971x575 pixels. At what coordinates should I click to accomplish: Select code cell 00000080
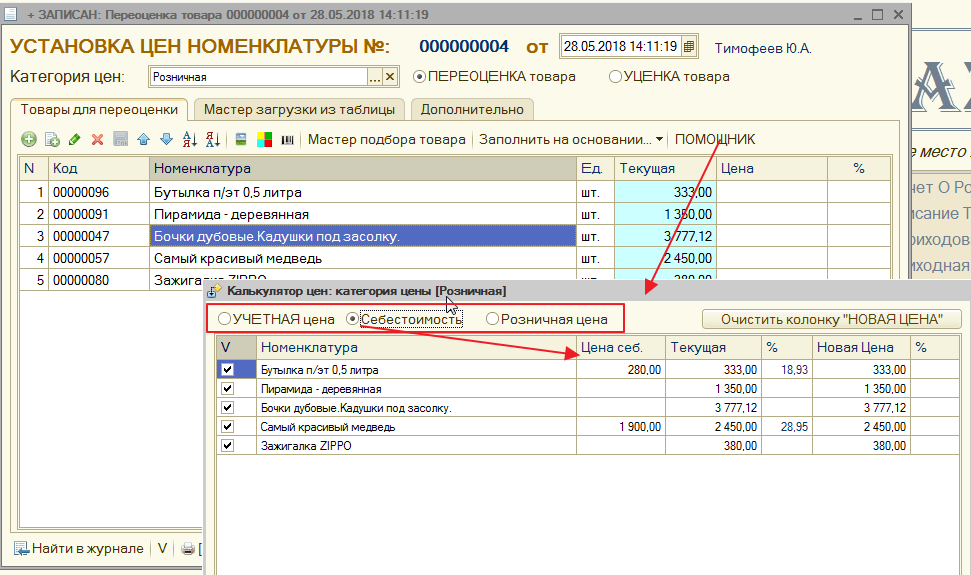(99, 280)
